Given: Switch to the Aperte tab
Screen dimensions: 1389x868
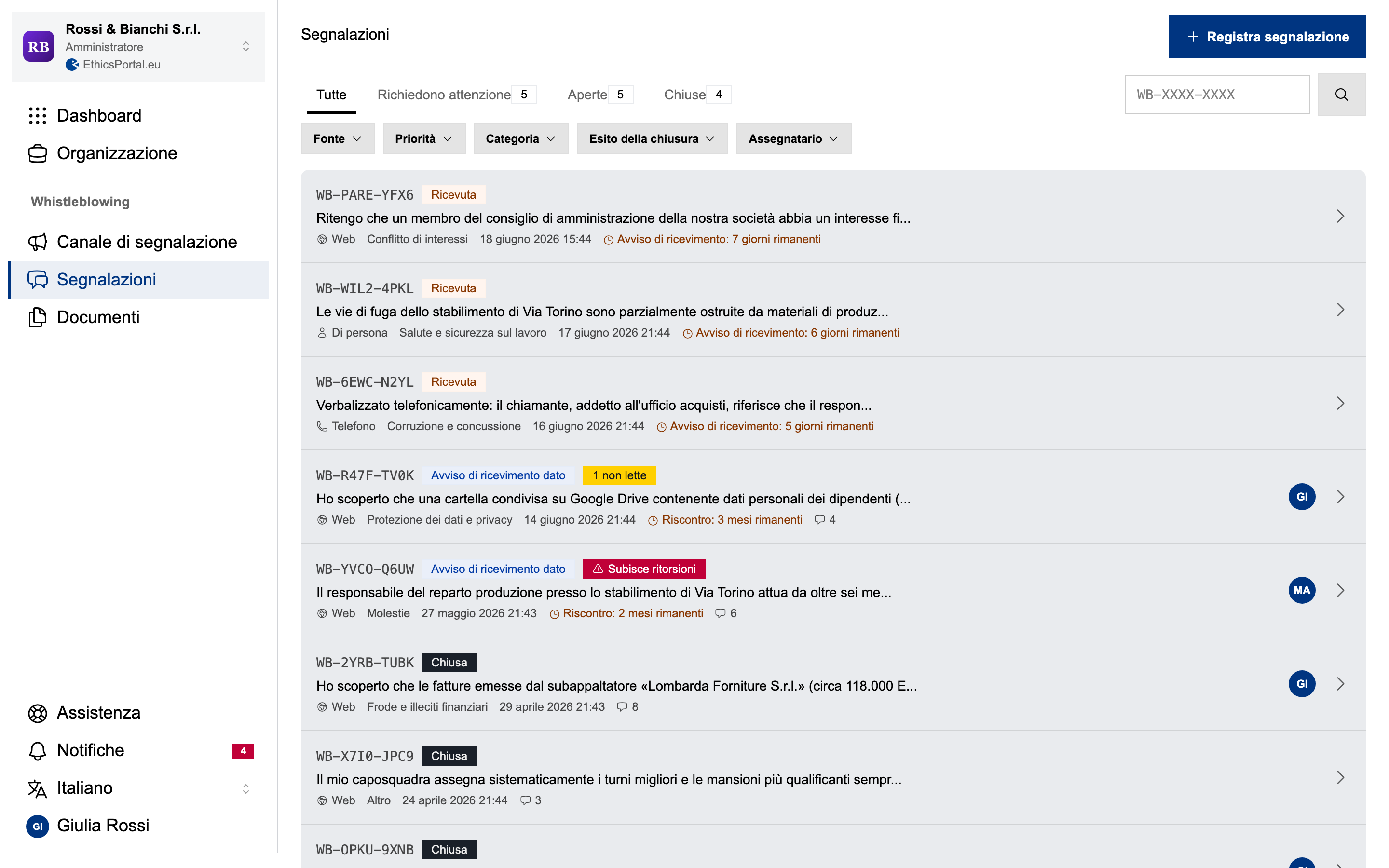Looking at the screenshot, I should point(600,95).
